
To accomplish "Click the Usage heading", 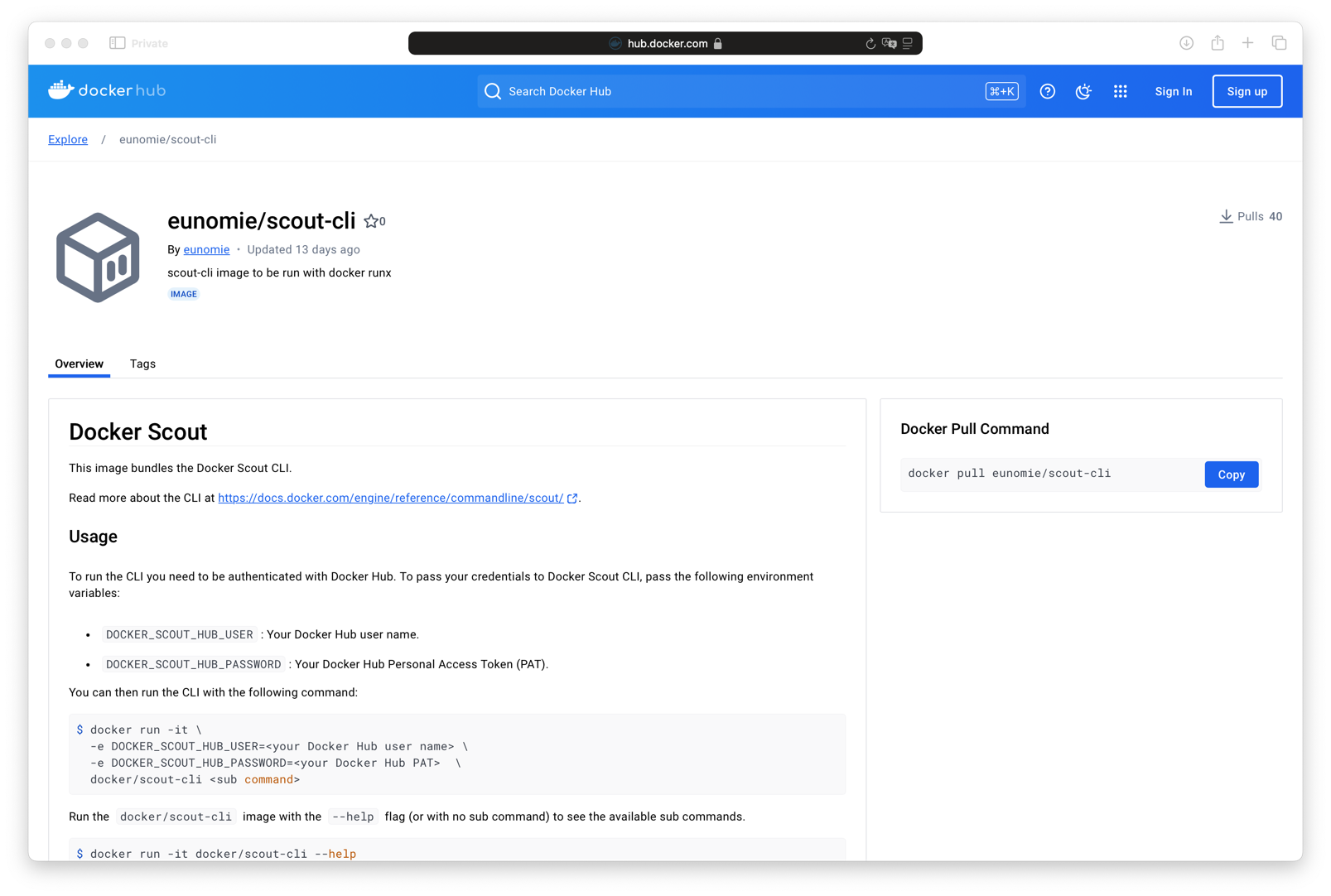I will [93, 537].
